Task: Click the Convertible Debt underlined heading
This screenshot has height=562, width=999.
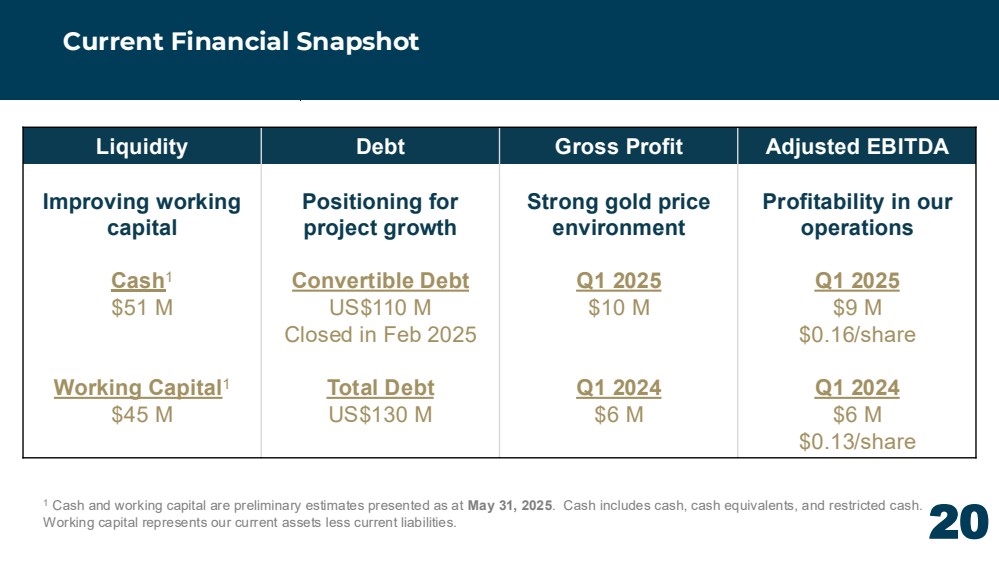Action: tap(380, 280)
